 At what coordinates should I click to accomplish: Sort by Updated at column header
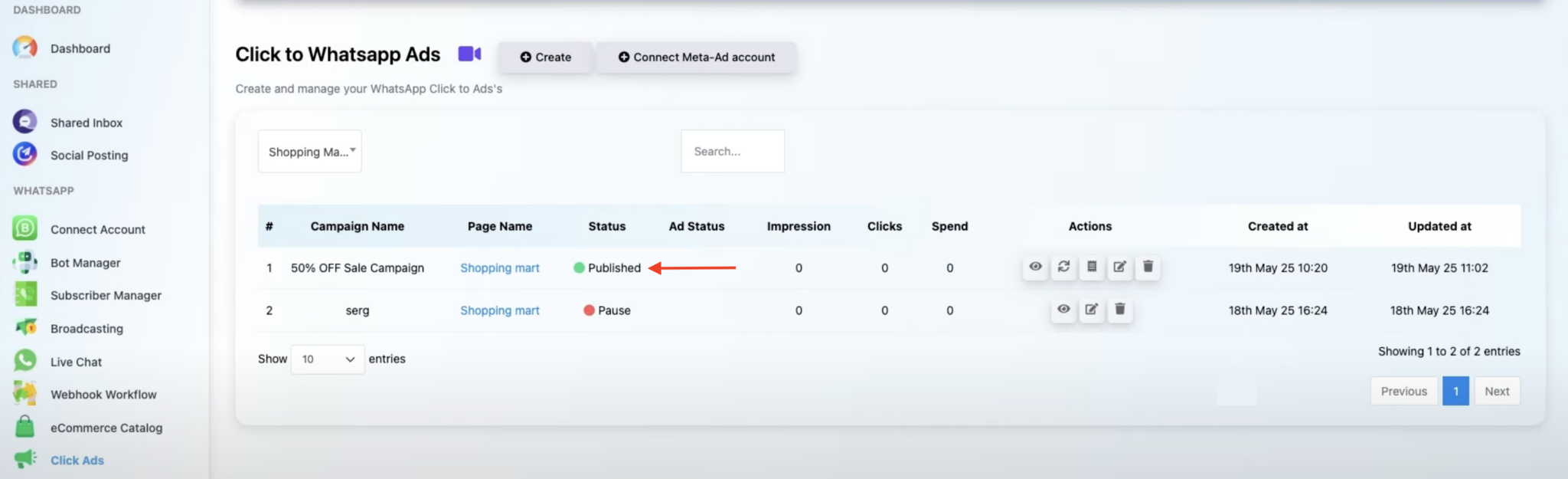tap(1439, 226)
